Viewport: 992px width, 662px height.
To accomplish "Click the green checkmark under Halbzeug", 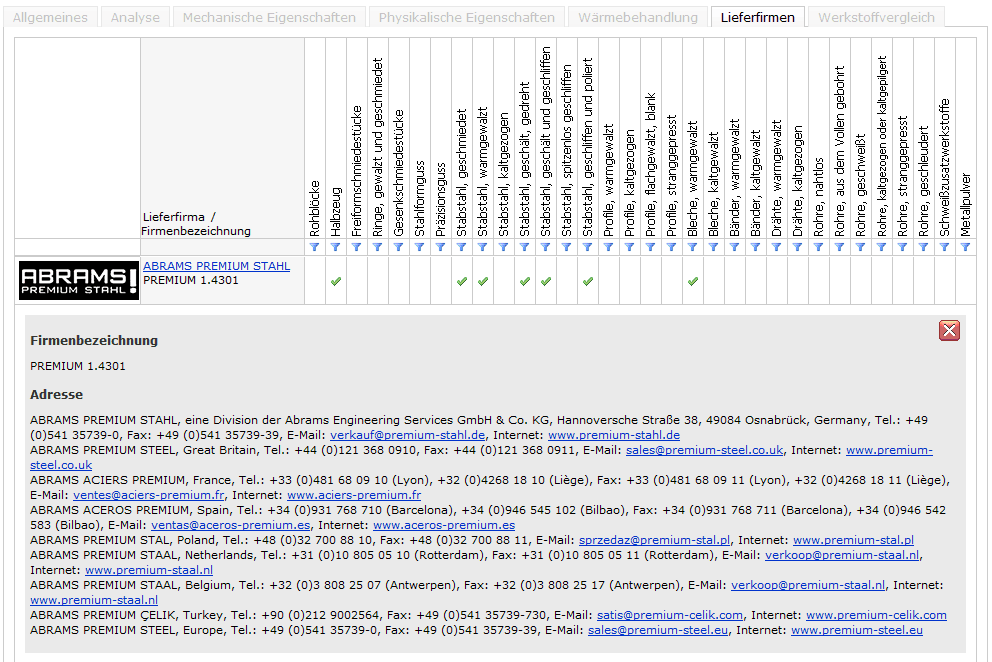I will point(336,282).
